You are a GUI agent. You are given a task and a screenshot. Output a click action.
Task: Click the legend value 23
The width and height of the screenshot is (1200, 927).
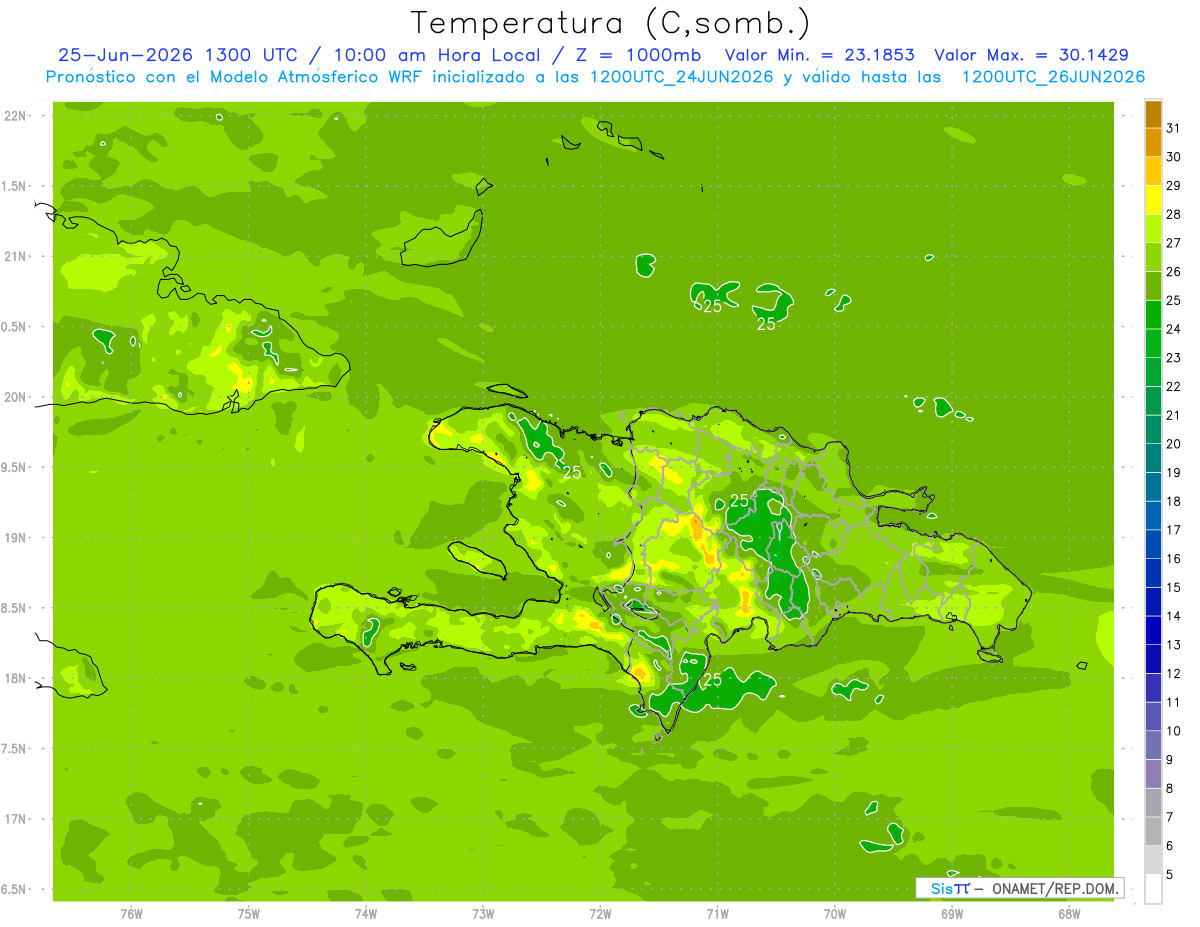(1174, 358)
